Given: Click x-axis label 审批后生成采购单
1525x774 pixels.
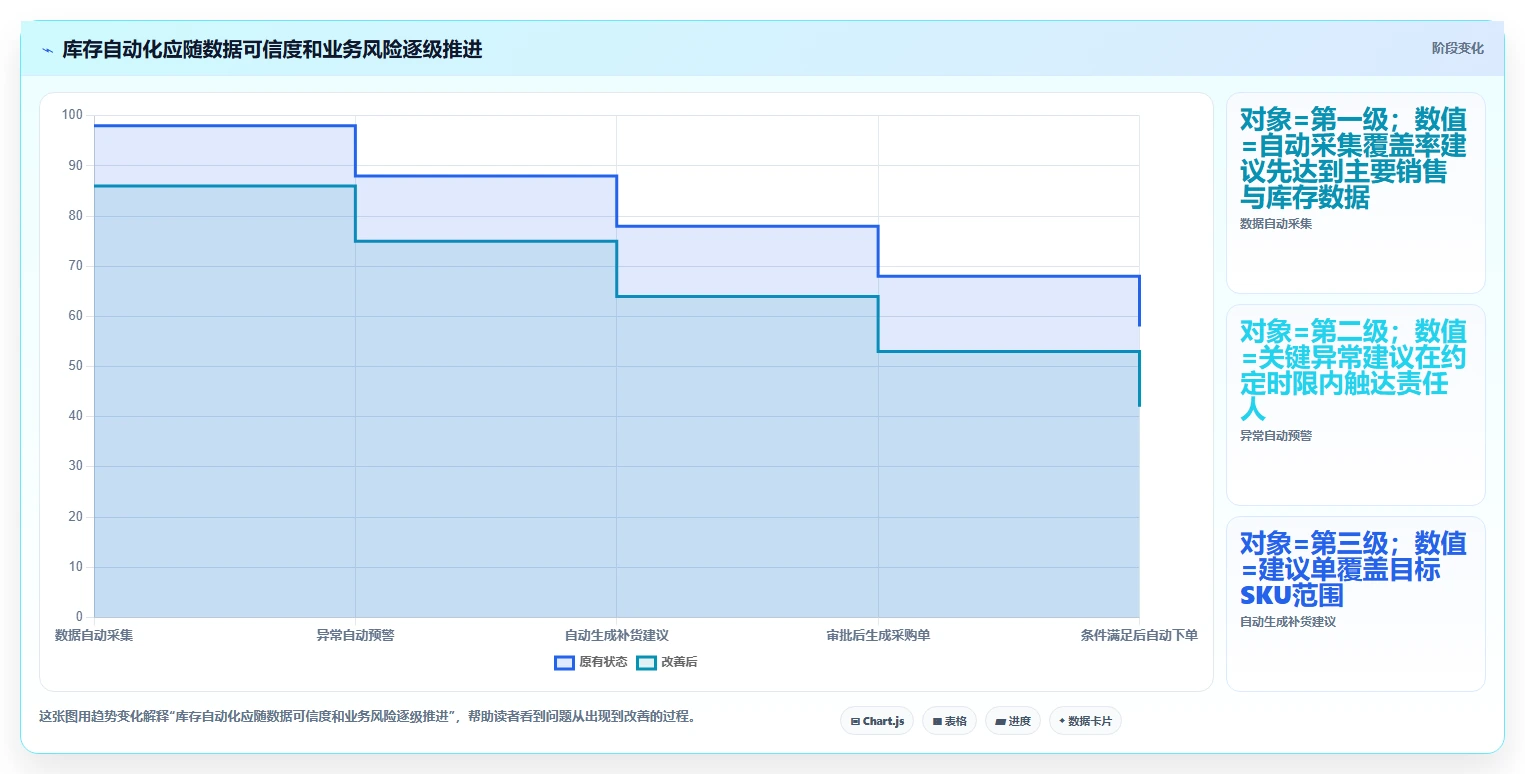Looking at the screenshot, I should point(878,635).
